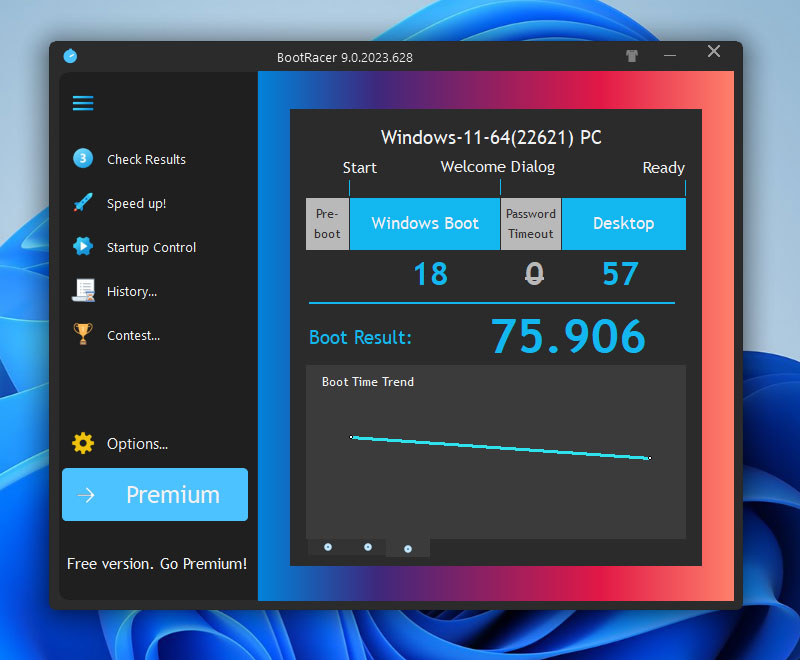Close the BootRacer window
The image size is (800, 660).
pyautogui.click(x=714, y=51)
